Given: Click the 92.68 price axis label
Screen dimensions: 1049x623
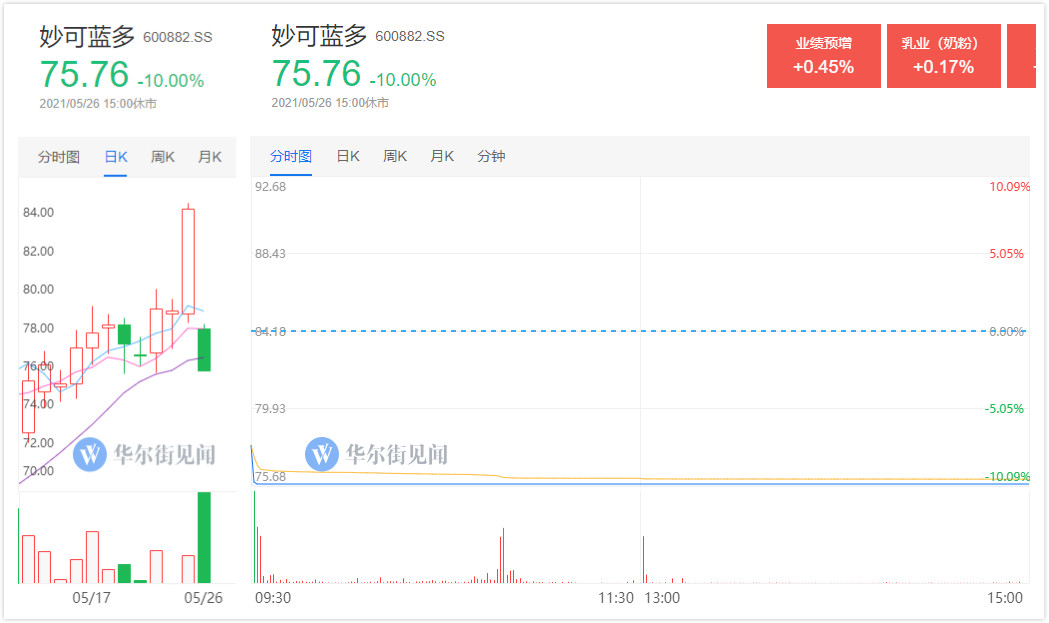Looking at the screenshot, I should click(x=270, y=187).
